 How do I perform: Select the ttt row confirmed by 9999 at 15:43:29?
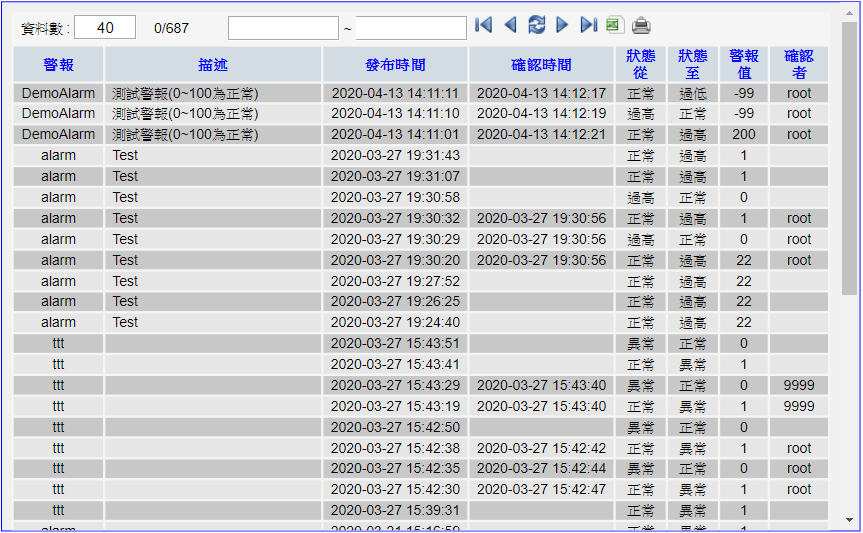click(x=58, y=385)
